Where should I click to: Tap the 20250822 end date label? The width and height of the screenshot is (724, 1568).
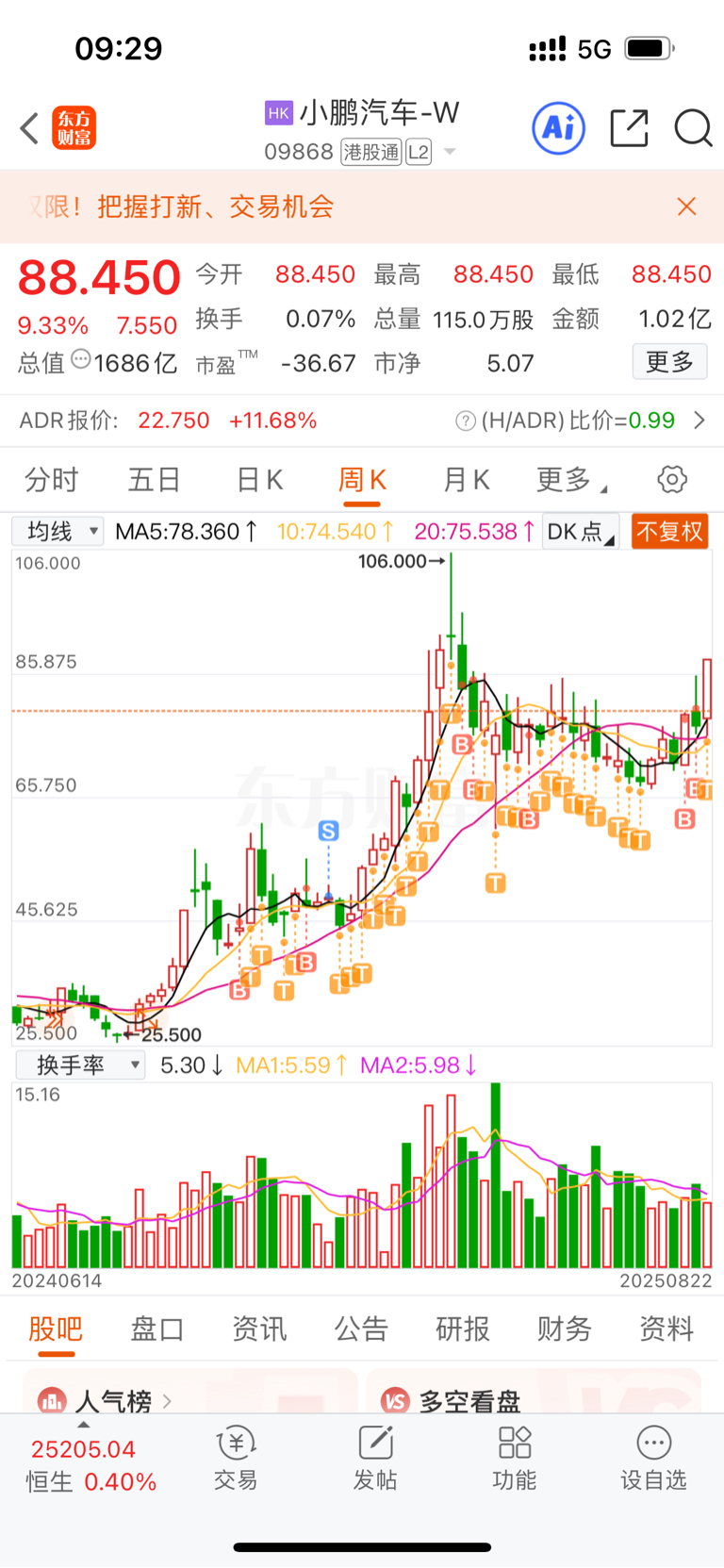coord(666,1280)
